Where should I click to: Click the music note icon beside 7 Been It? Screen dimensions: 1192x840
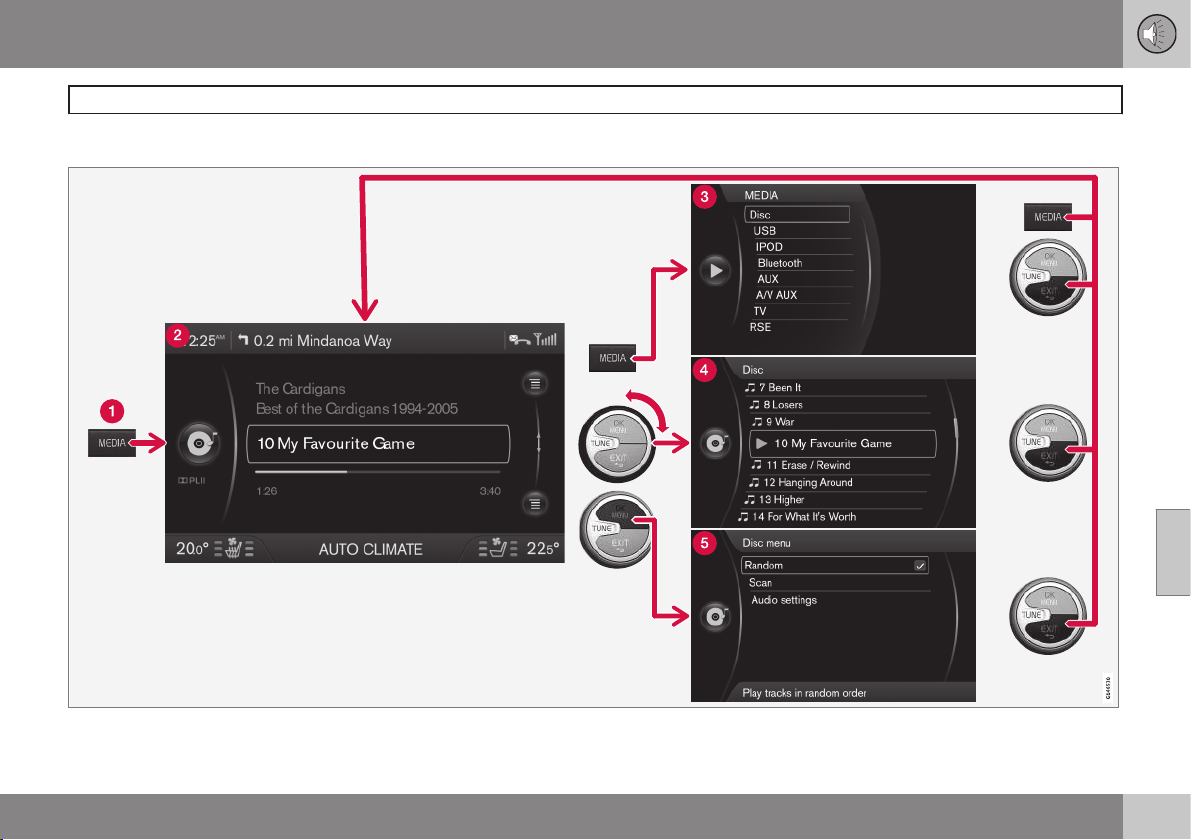pos(750,388)
